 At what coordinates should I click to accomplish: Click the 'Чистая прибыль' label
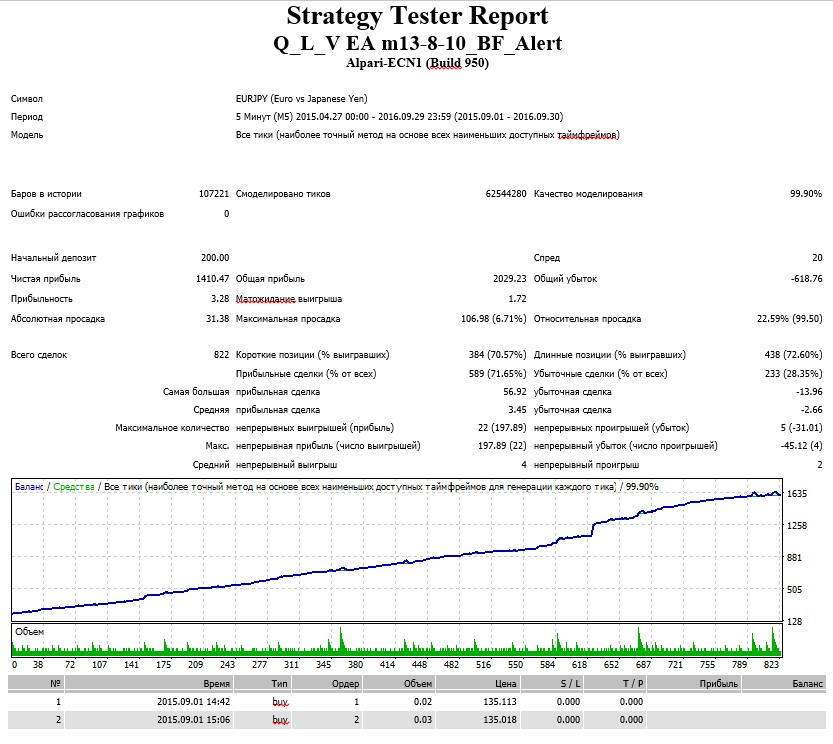point(46,278)
